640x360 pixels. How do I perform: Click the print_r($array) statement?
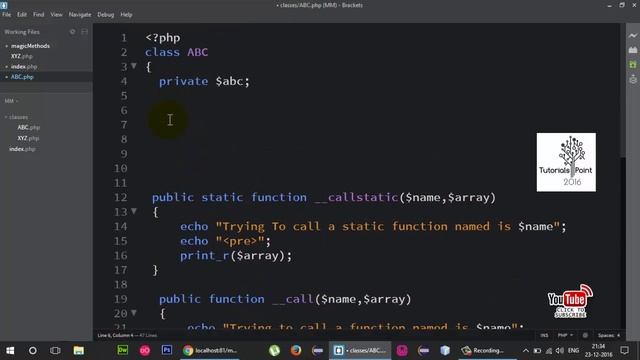[x=236, y=256]
